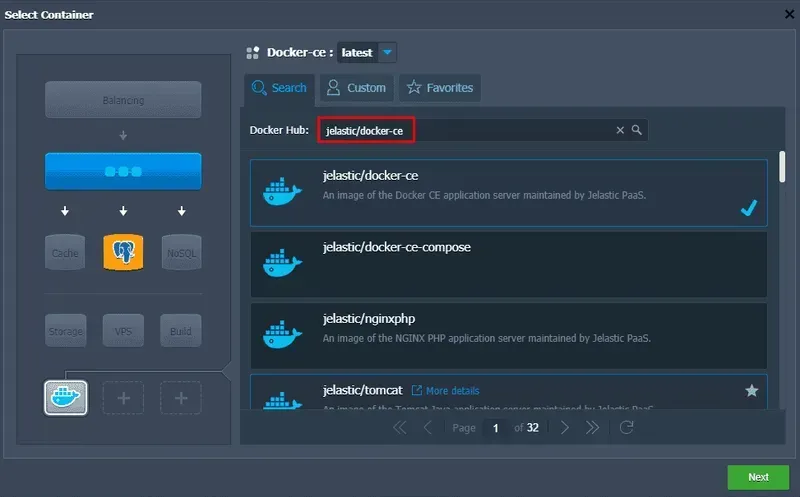800x497 pixels.
Task: Refresh the Docker image list
Action: tap(627, 427)
